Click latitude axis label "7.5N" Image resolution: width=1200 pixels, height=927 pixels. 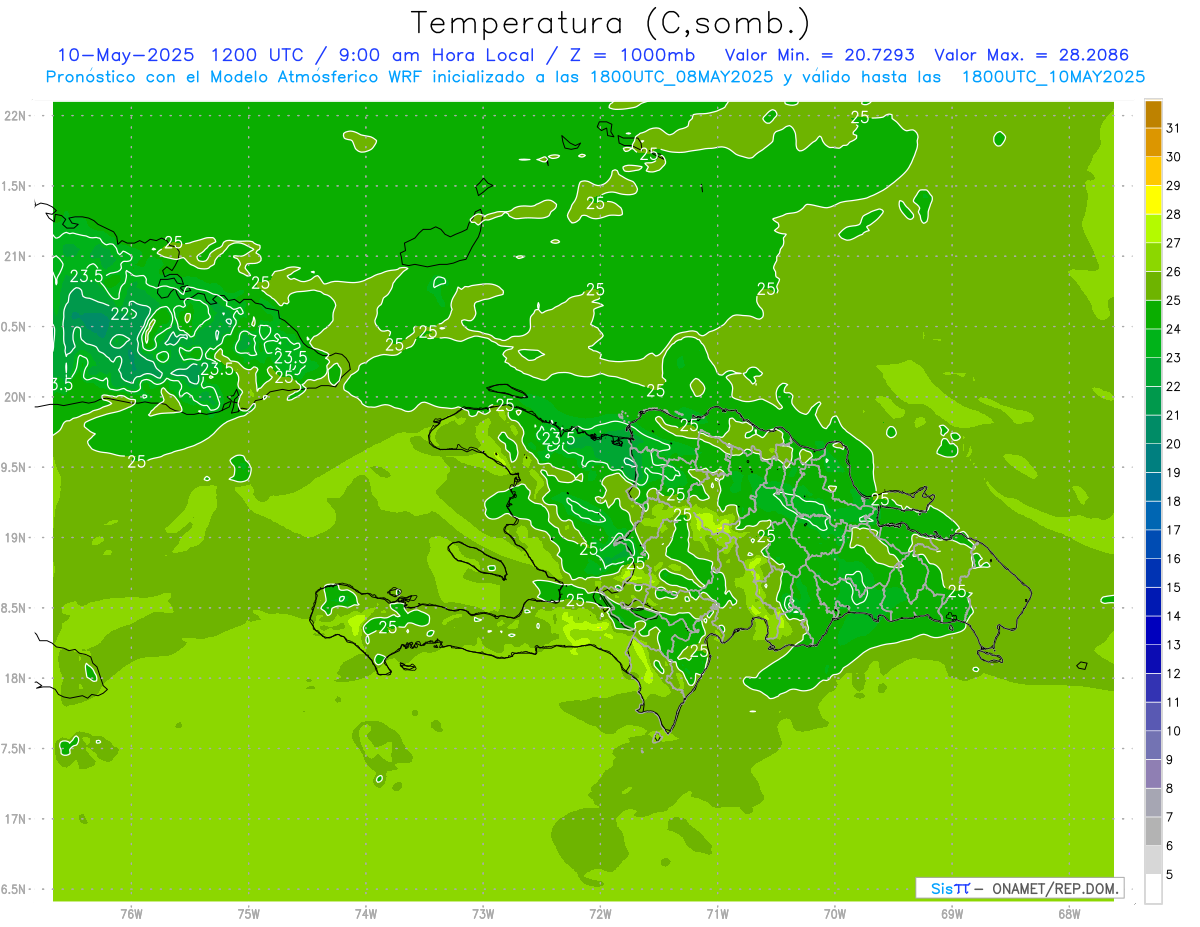click(14, 748)
